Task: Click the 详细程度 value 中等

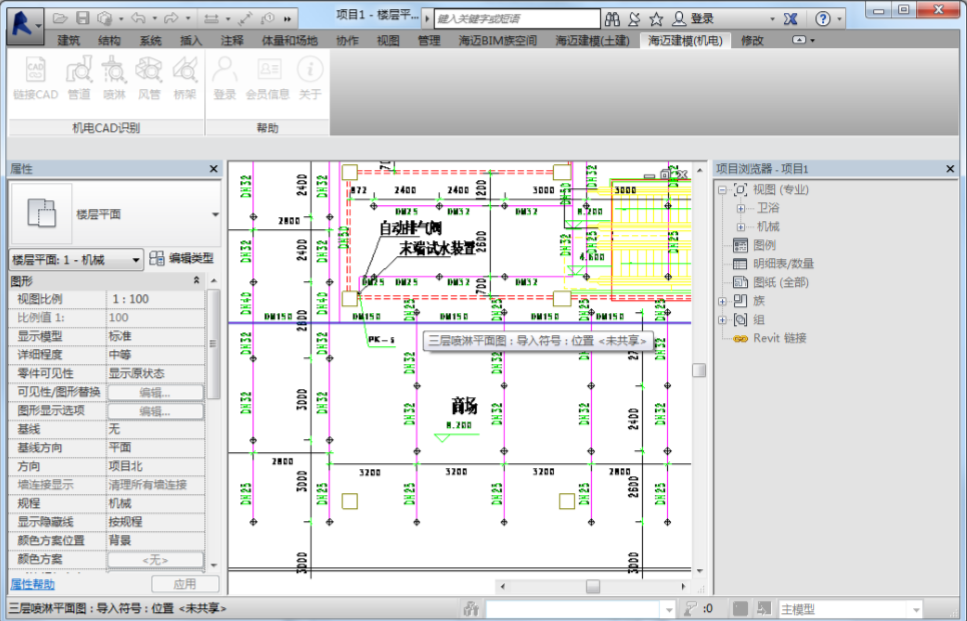Action: pyautogui.click(x=155, y=355)
